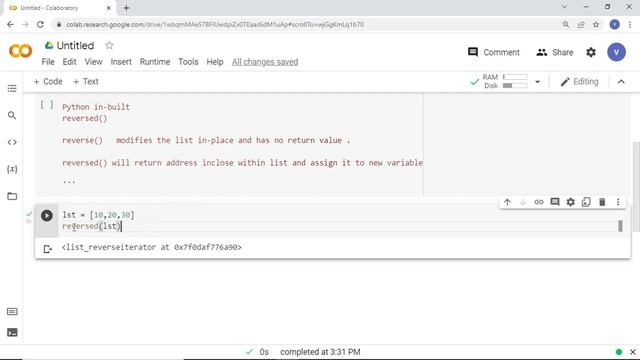Add a new Code cell

click(x=48, y=82)
